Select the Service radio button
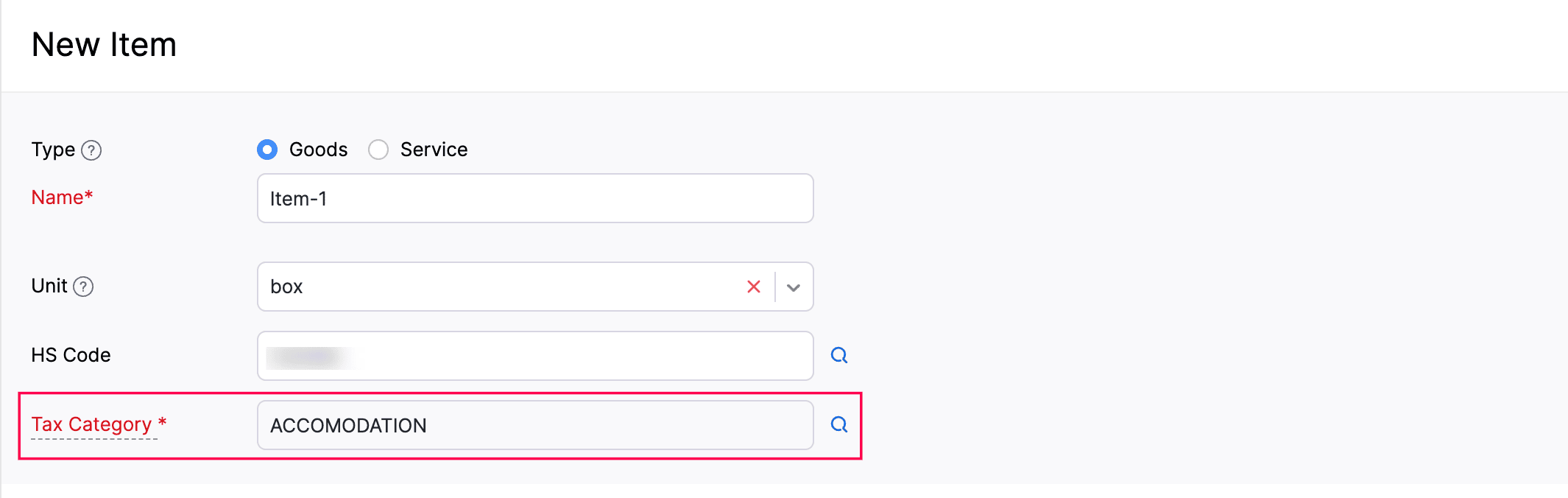 coord(378,150)
